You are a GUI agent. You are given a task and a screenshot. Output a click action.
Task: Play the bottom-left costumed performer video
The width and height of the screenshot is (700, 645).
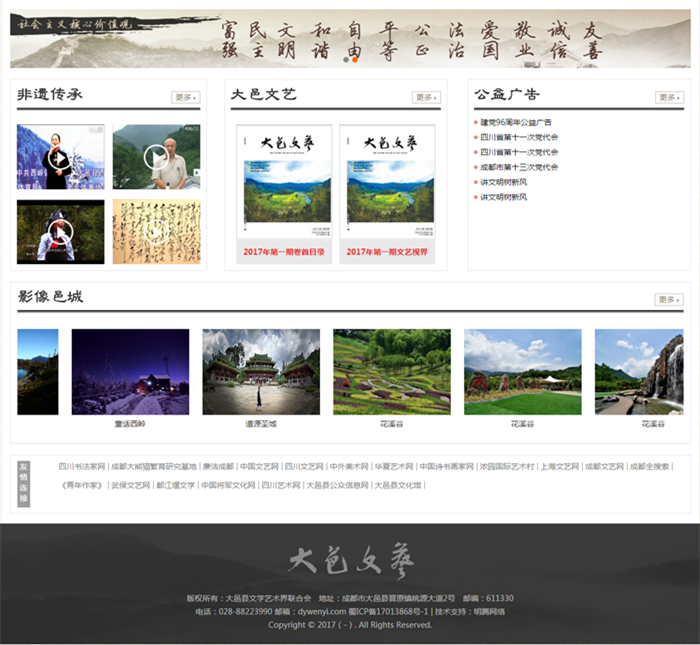click(60, 232)
